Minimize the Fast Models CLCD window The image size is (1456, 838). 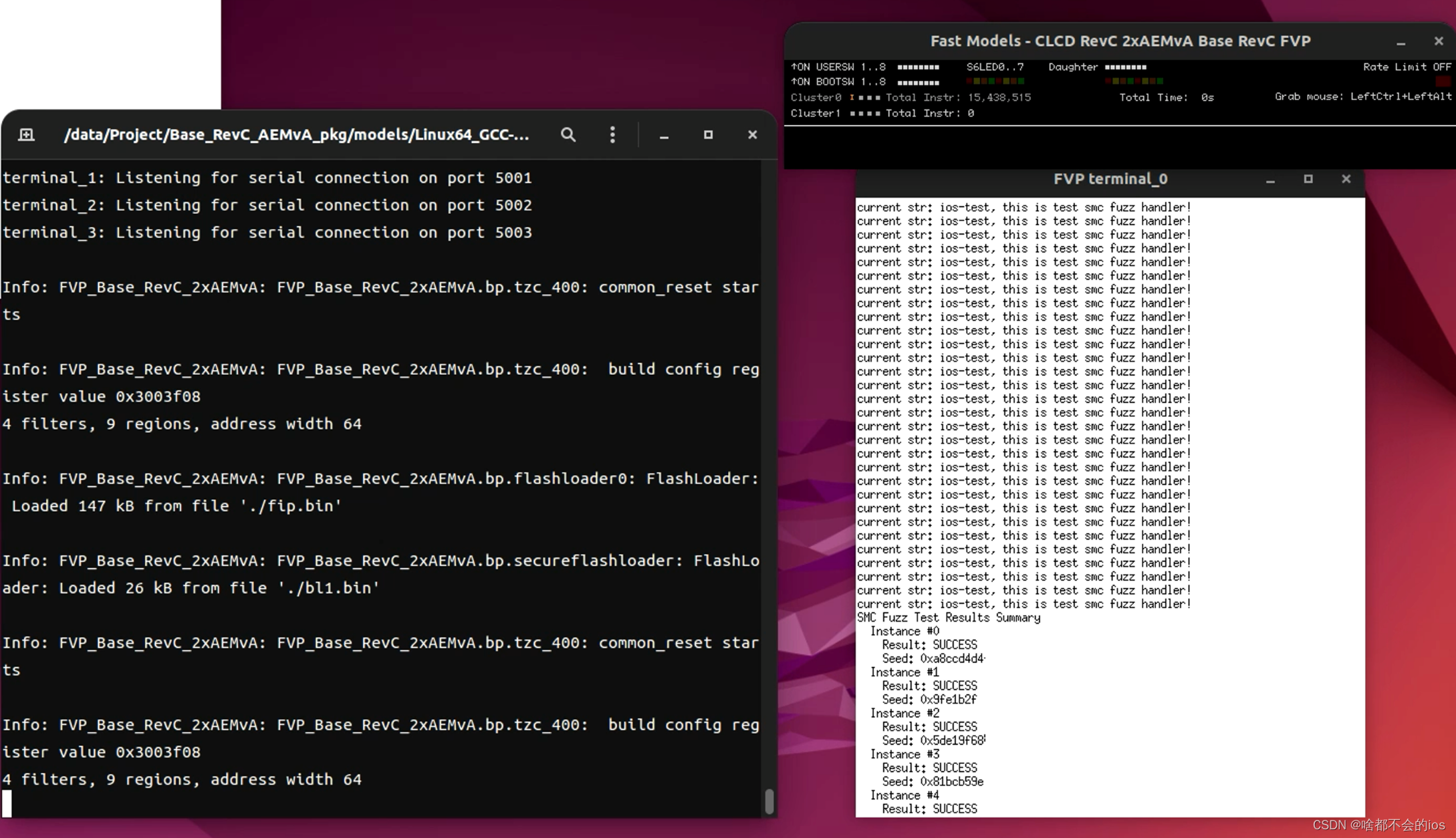pos(1401,42)
